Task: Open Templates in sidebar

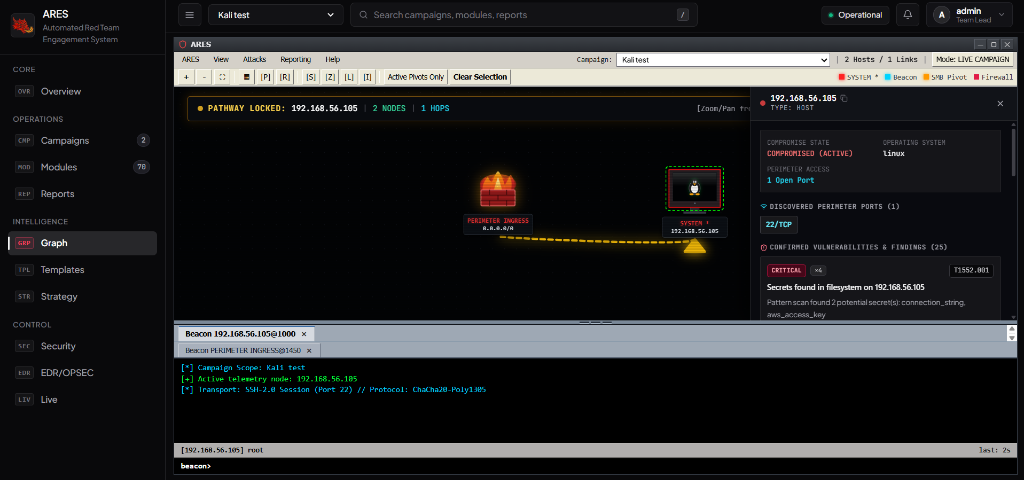Action: click(82, 270)
